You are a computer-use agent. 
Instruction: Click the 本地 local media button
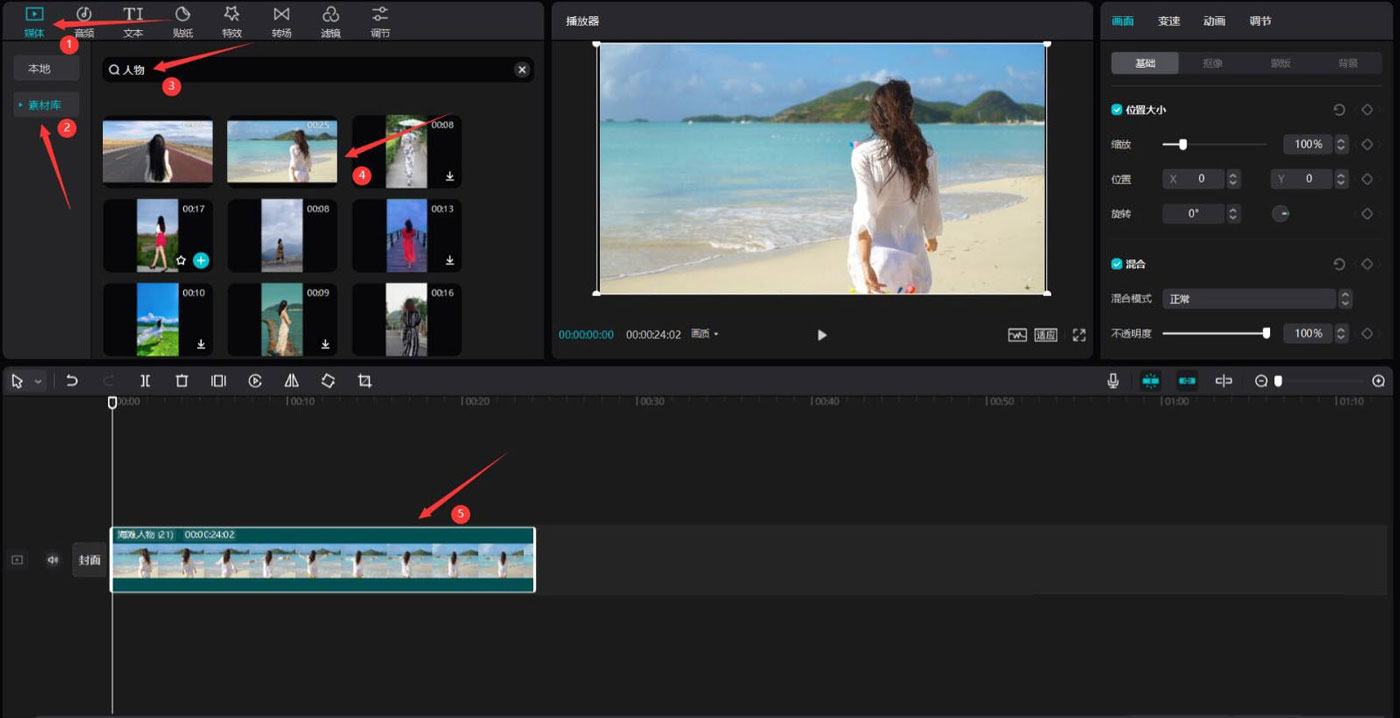point(39,69)
